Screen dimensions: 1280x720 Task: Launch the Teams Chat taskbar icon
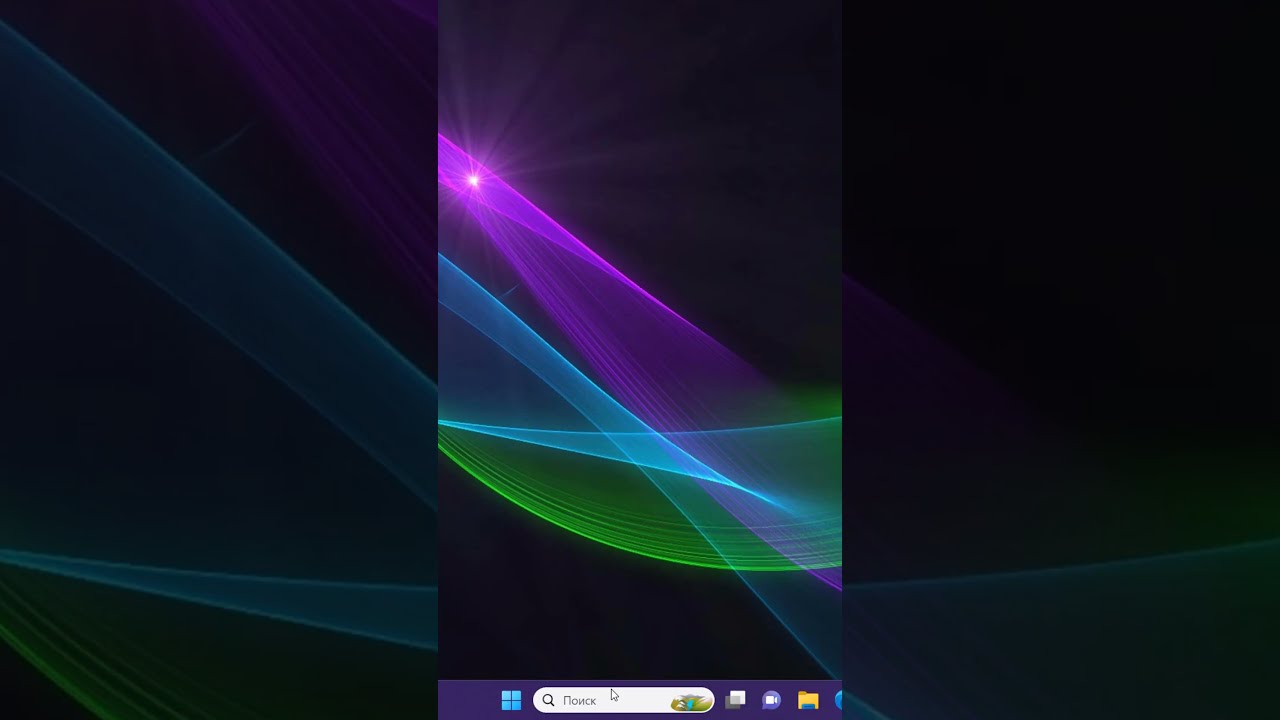pyautogui.click(x=771, y=700)
